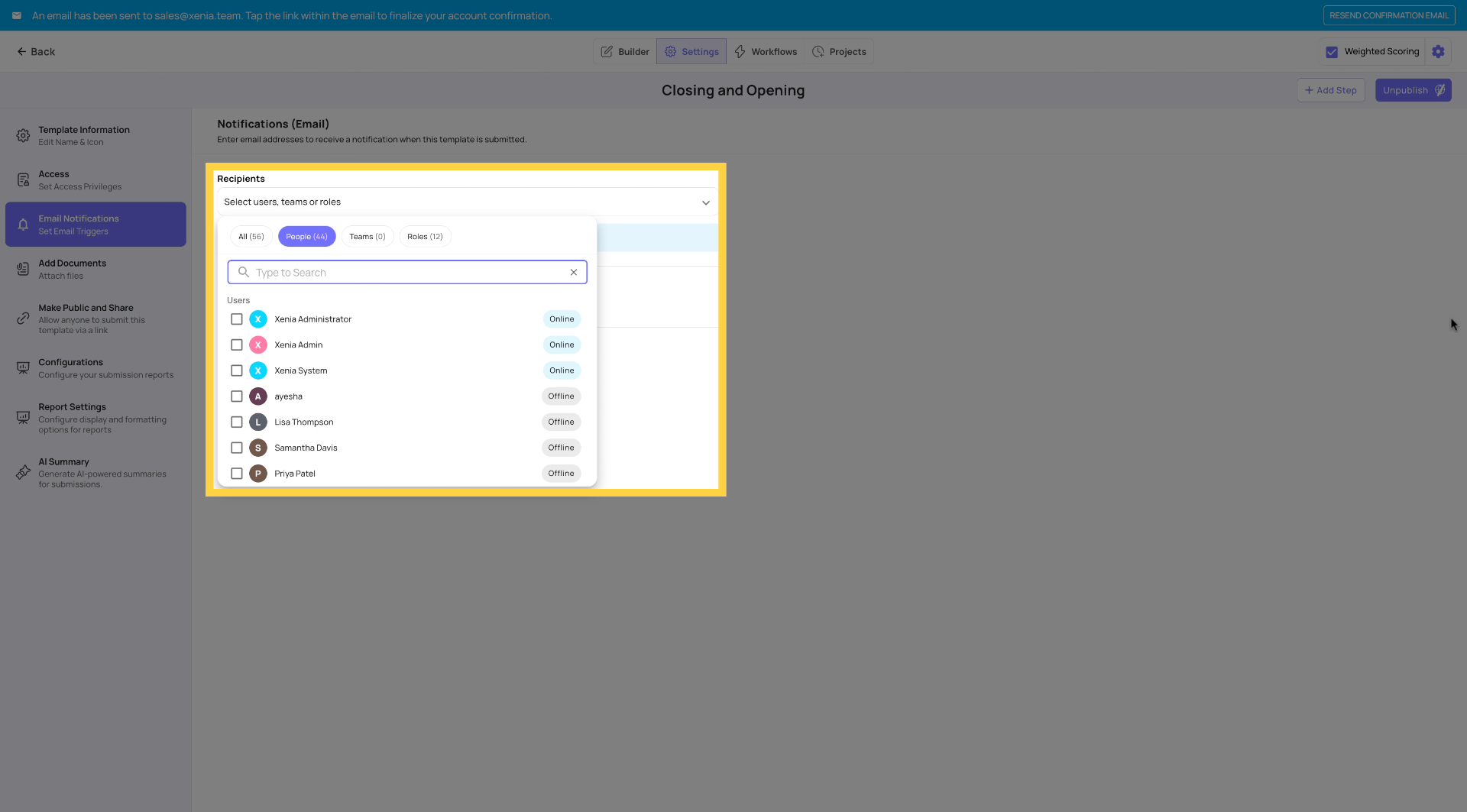Viewport: 1467px width, 812px height.
Task: Open AI Summary section
Action: tap(96, 473)
